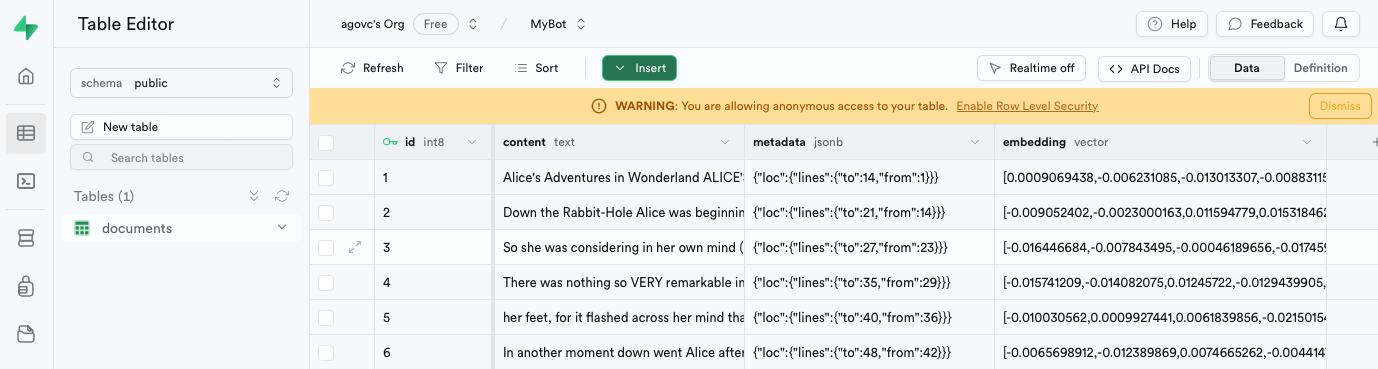Click cell "Down the Rabbit-Hole Alice was beginnin"
Viewport: 1378px width, 369px height.
pyautogui.click(x=619, y=212)
